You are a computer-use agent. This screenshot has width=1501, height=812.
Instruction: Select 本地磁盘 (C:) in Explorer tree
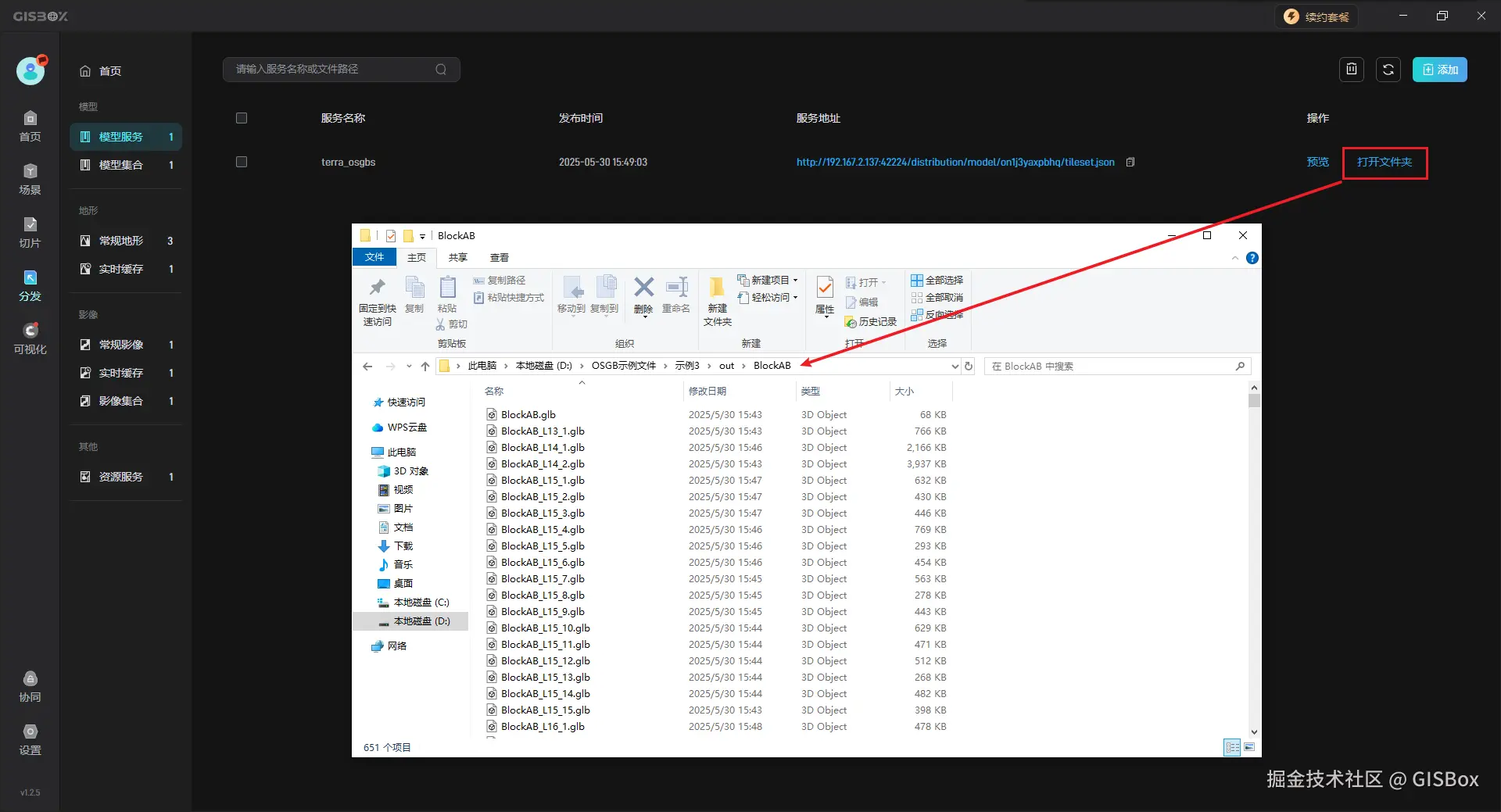421,603
